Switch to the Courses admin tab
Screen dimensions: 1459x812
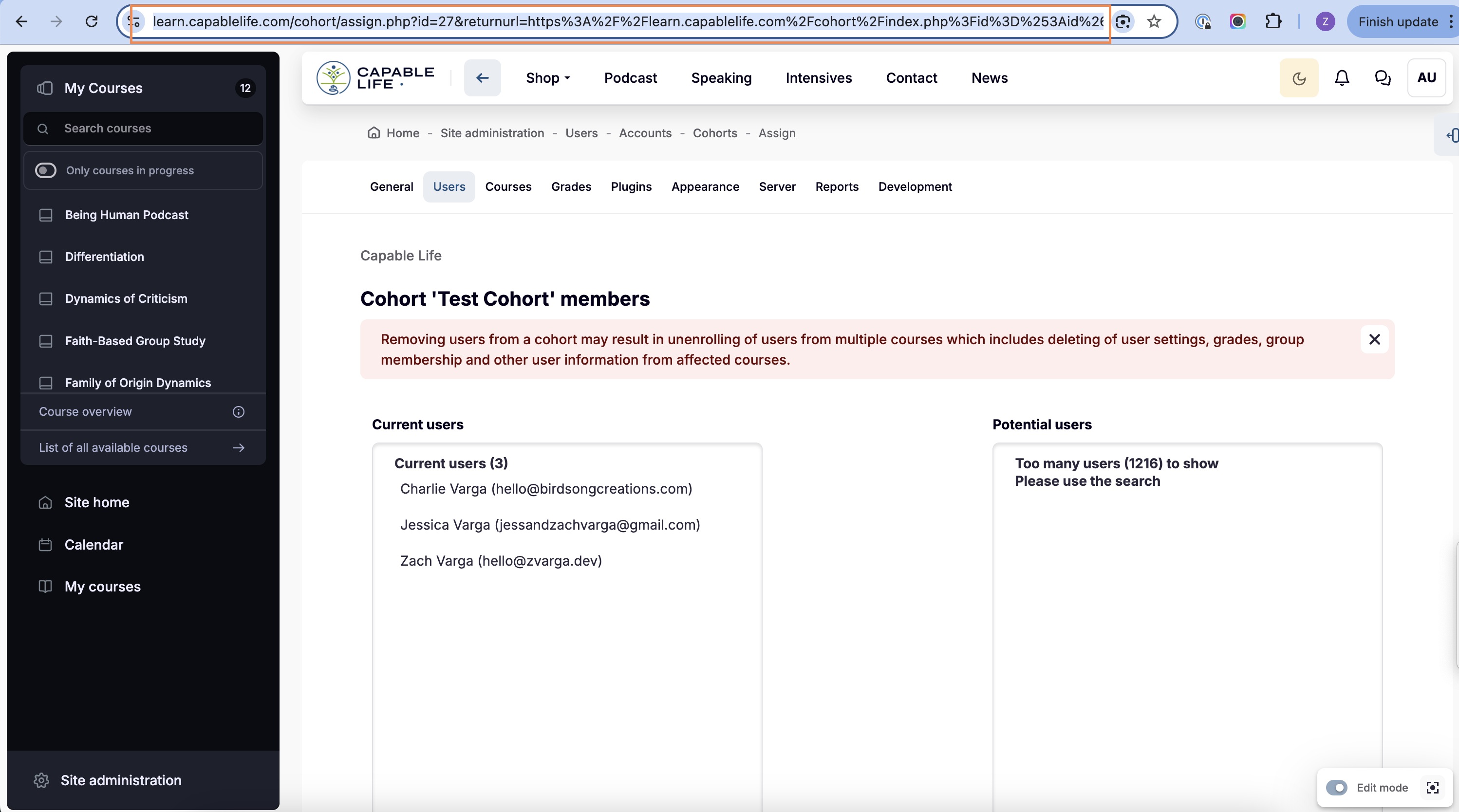click(508, 187)
